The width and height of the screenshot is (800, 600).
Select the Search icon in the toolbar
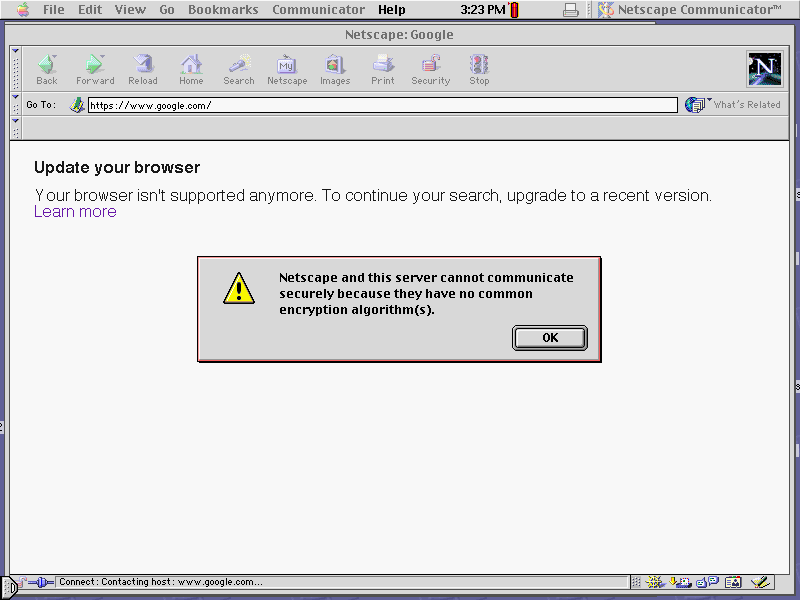click(x=238, y=67)
